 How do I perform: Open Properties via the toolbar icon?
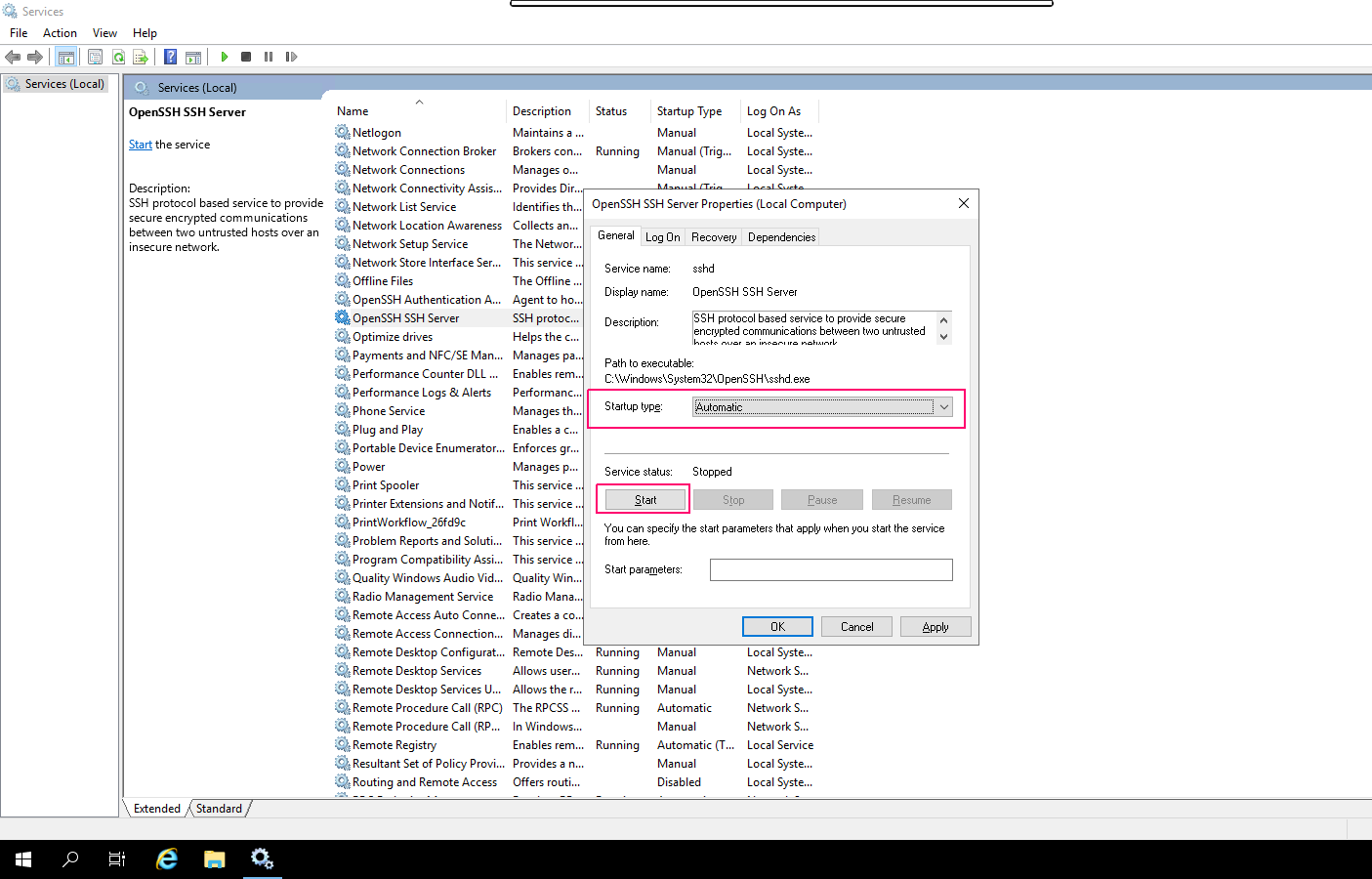point(95,57)
